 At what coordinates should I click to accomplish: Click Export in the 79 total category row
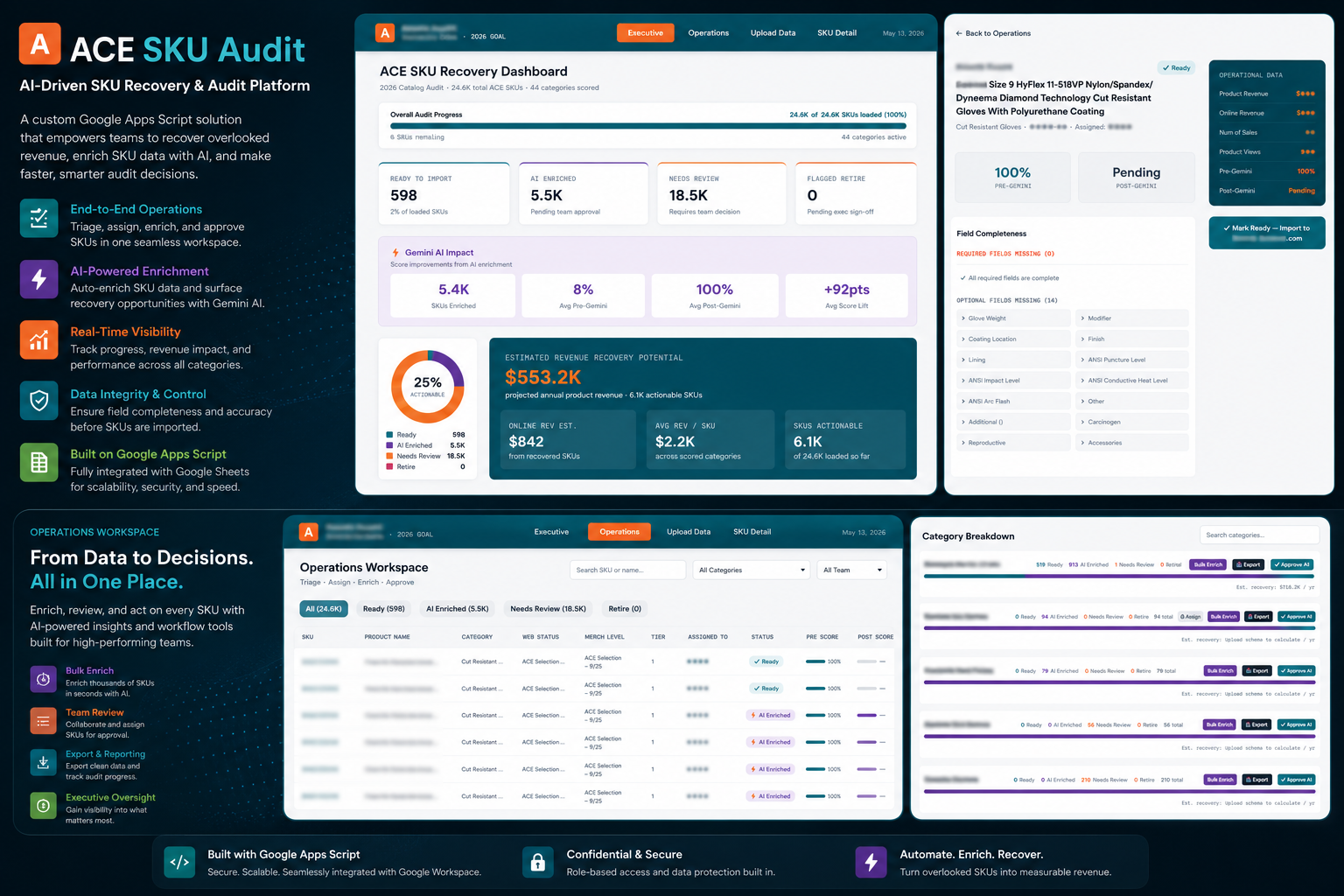coord(1256,671)
